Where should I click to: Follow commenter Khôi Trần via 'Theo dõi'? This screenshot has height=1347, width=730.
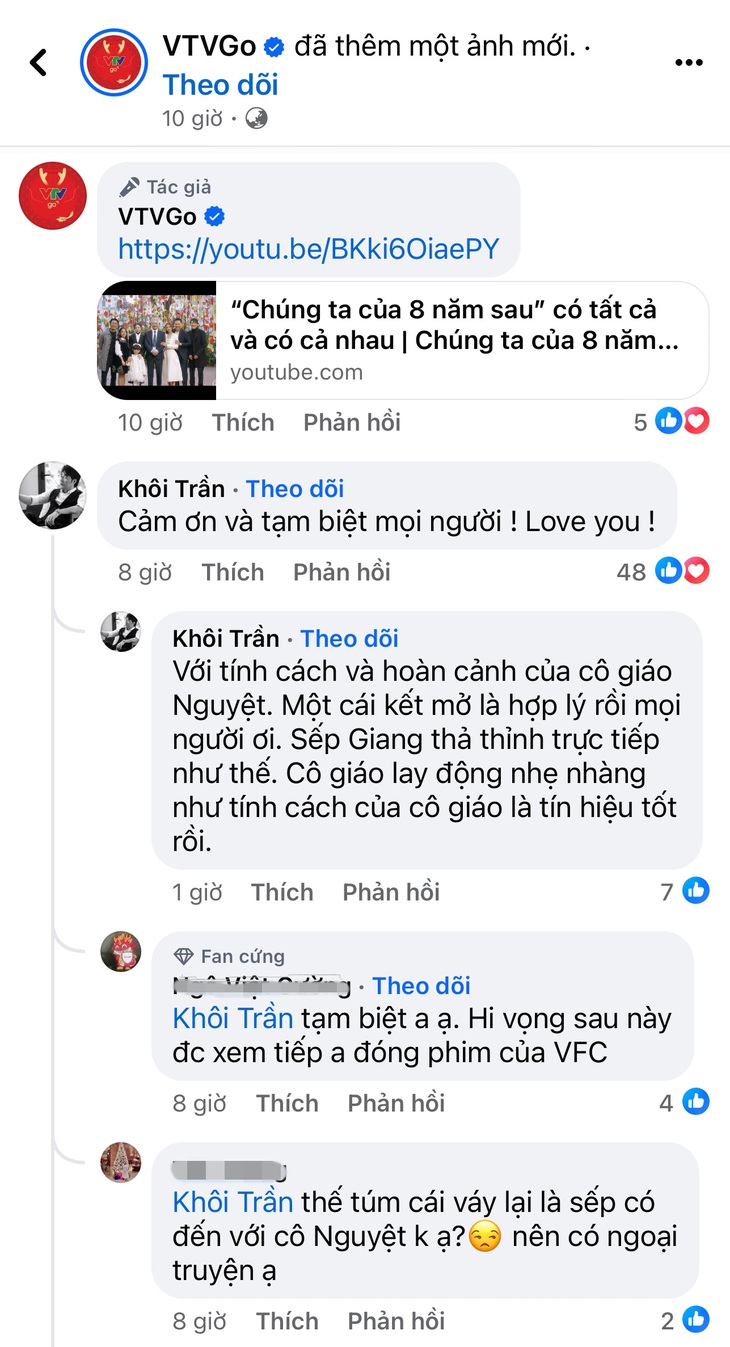click(295, 488)
